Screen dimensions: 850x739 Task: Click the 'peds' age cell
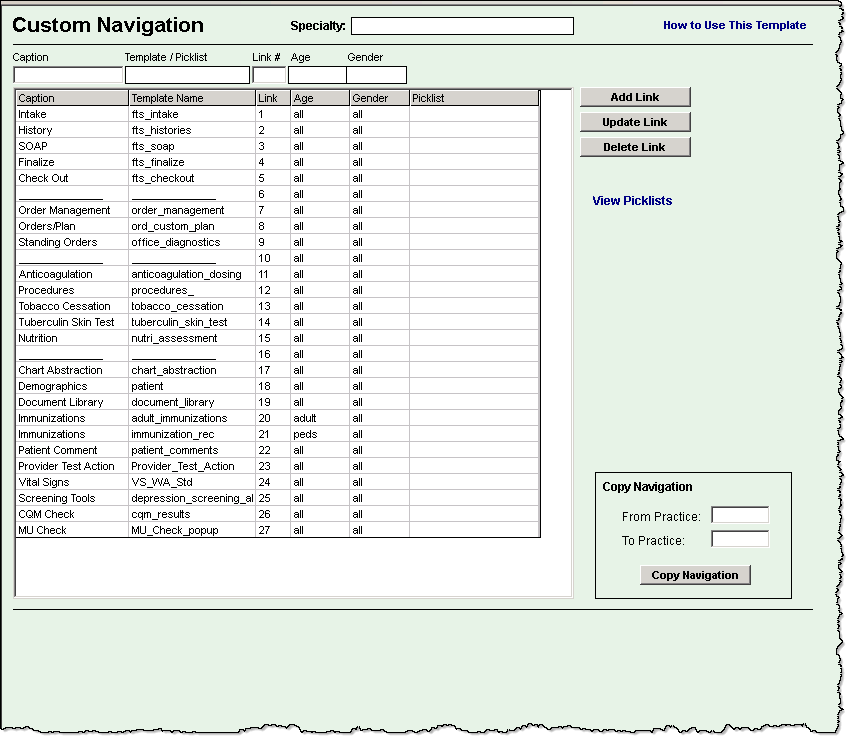(x=320, y=434)
